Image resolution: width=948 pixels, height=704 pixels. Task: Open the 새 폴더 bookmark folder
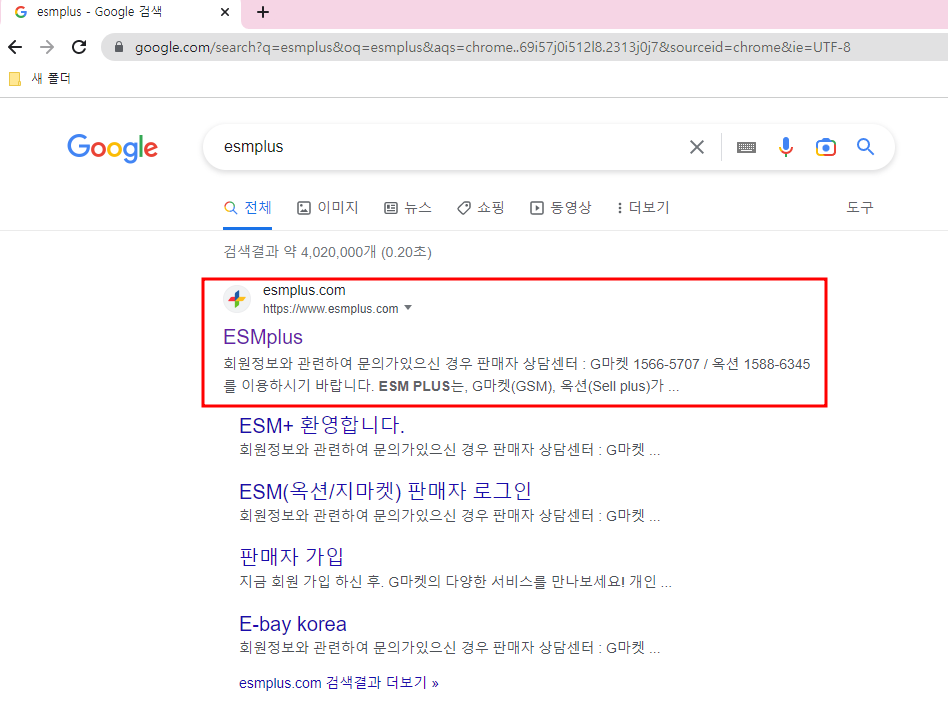[x=40, y=79]
